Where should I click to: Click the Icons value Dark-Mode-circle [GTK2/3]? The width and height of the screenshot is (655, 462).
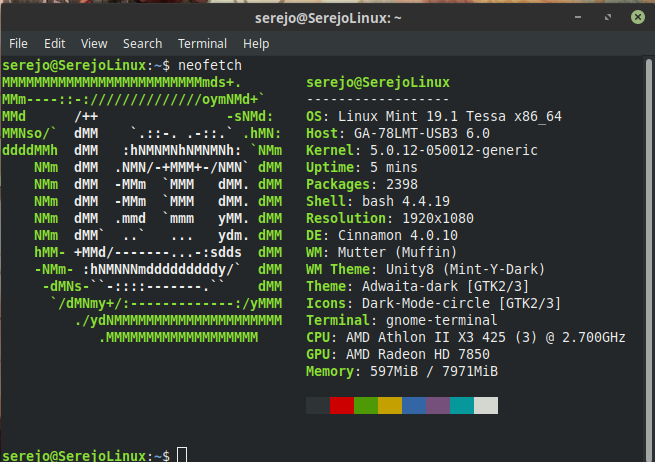(461, 303)
